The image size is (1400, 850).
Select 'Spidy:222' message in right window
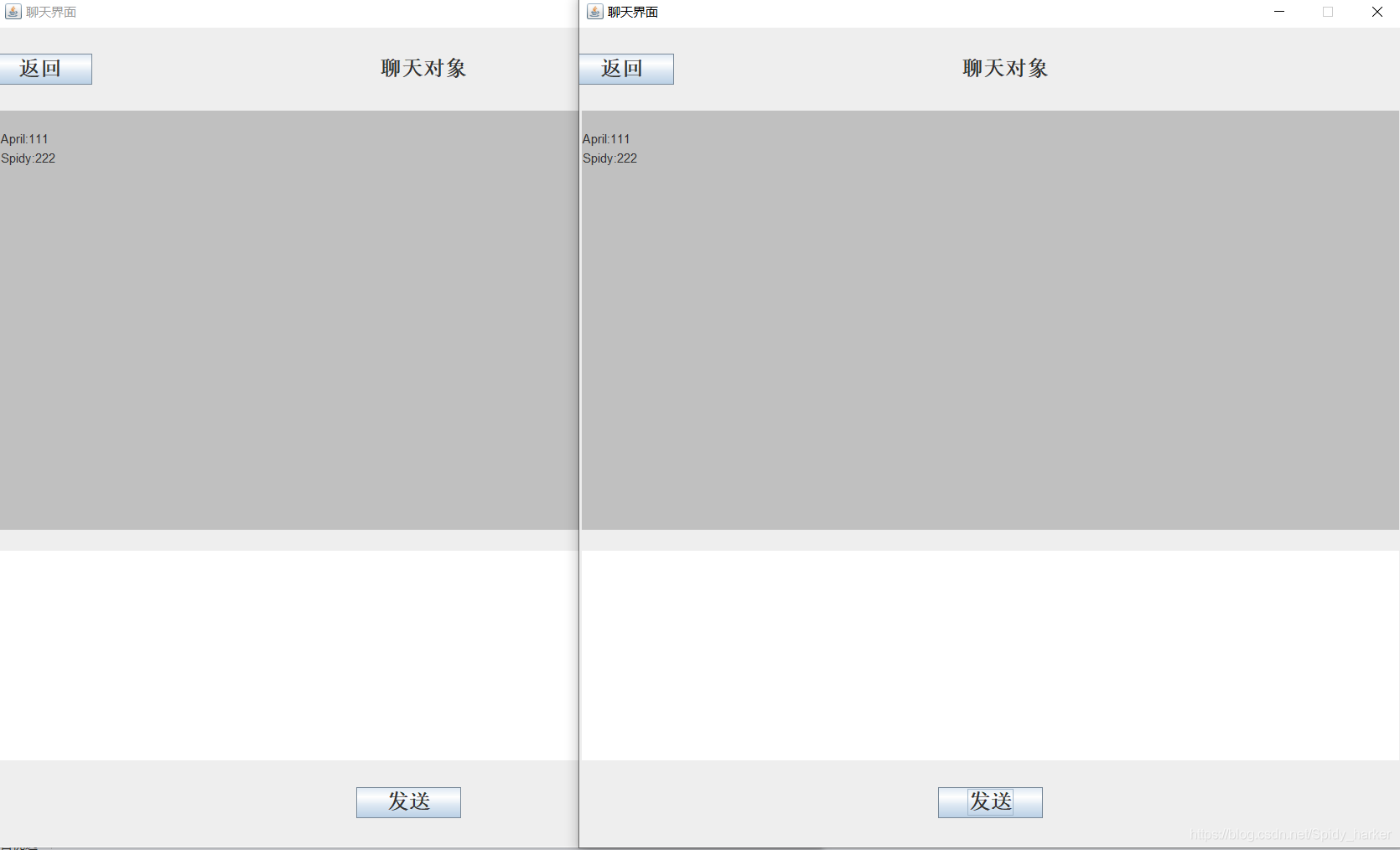coord(609,158)
